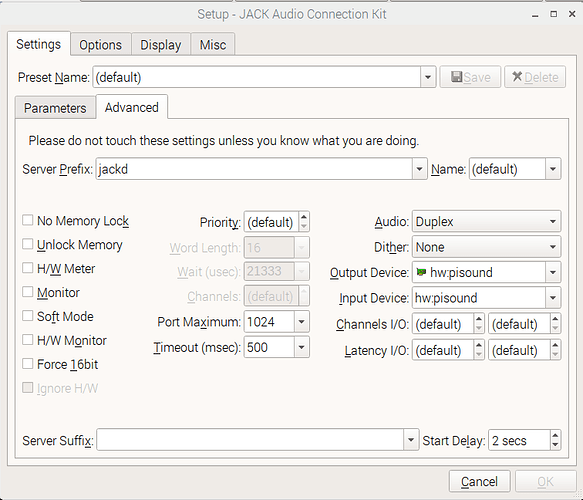The image size is (583, 500).
Task: Increase Start Delay spinner
Action: tap(555, 435)
